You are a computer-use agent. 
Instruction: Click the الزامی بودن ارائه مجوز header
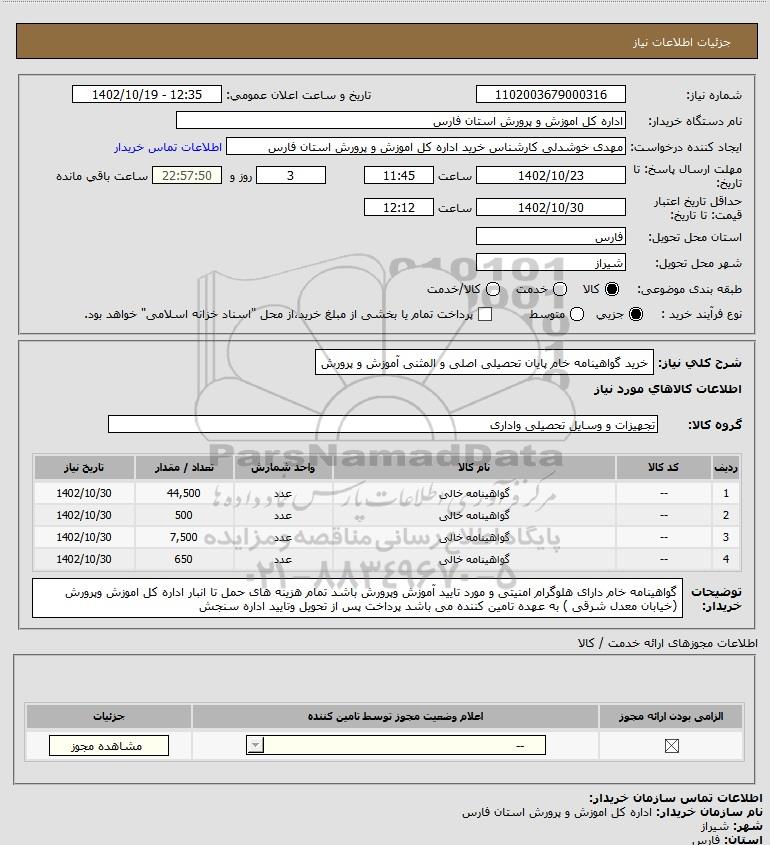(x=671, y=716)
